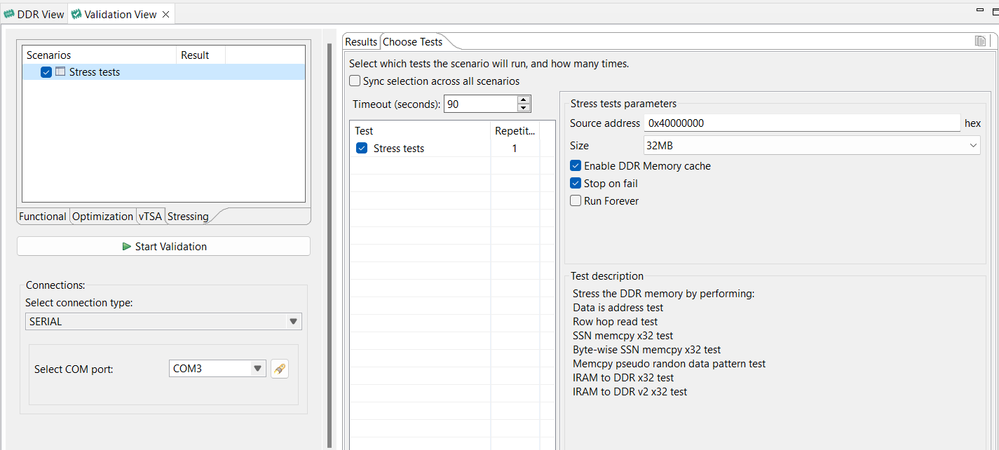
Task: Open the SERIAL connection type dropdown
Action: click(x=163, y=322)
